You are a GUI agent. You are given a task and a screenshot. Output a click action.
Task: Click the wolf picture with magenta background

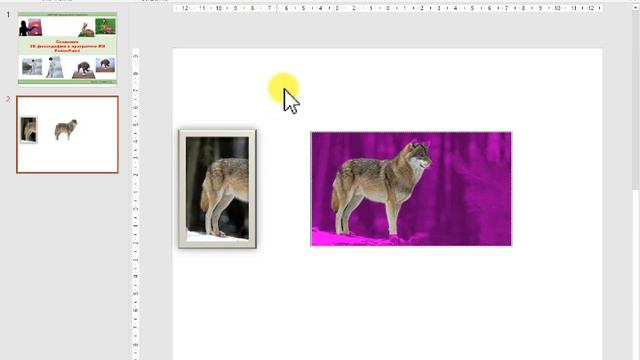(x=411, y=189)
